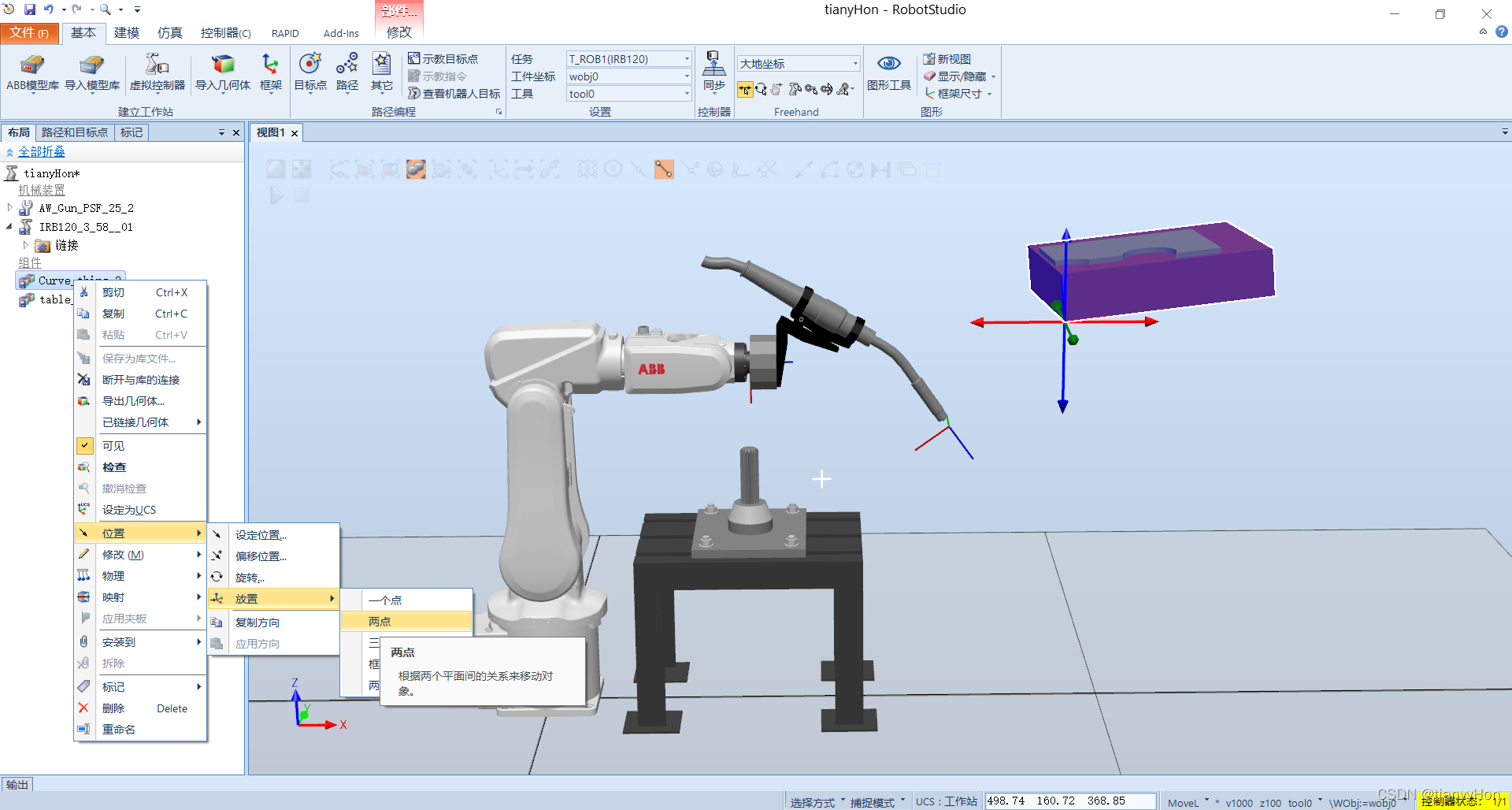The image size is (1512, 810).
Task: Close the 视图1 view tab
Action: click(x=295, y=133)
